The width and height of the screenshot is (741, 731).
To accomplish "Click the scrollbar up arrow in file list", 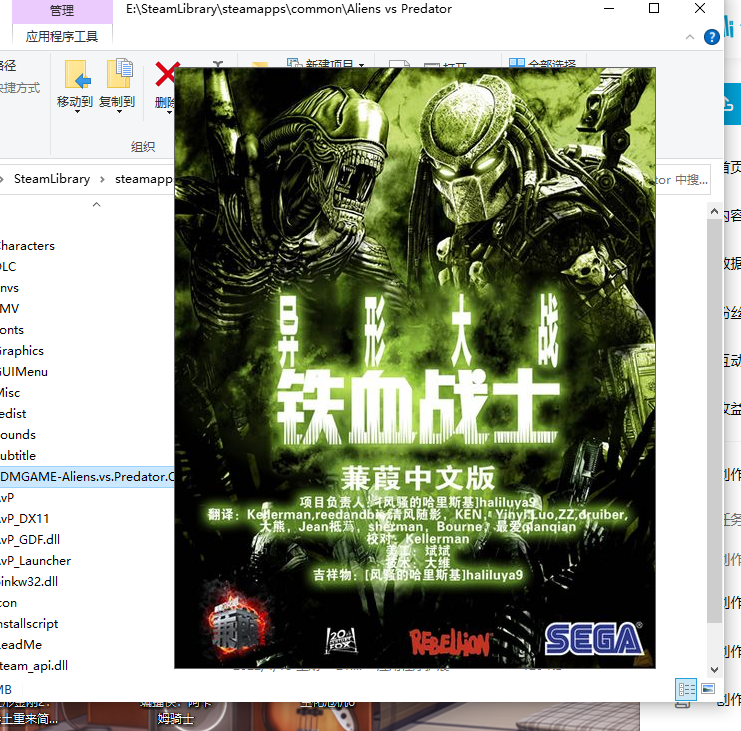I will 714,211.
